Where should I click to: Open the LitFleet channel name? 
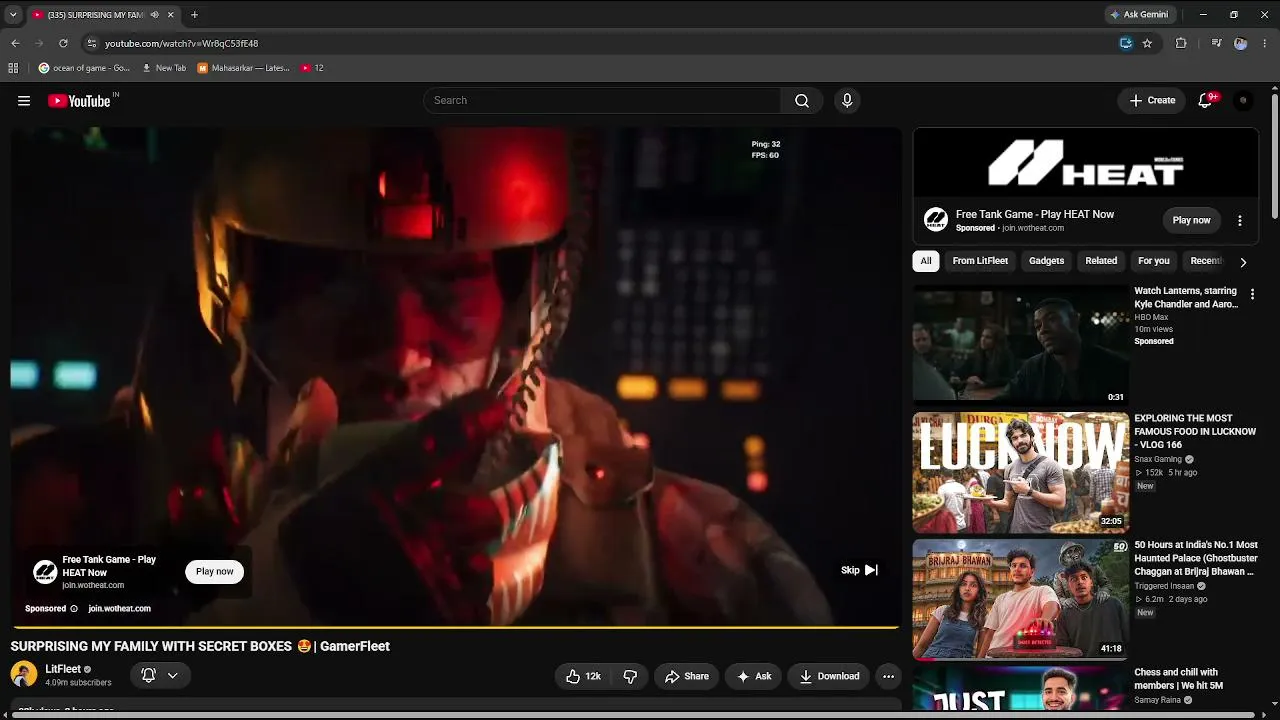63,669
